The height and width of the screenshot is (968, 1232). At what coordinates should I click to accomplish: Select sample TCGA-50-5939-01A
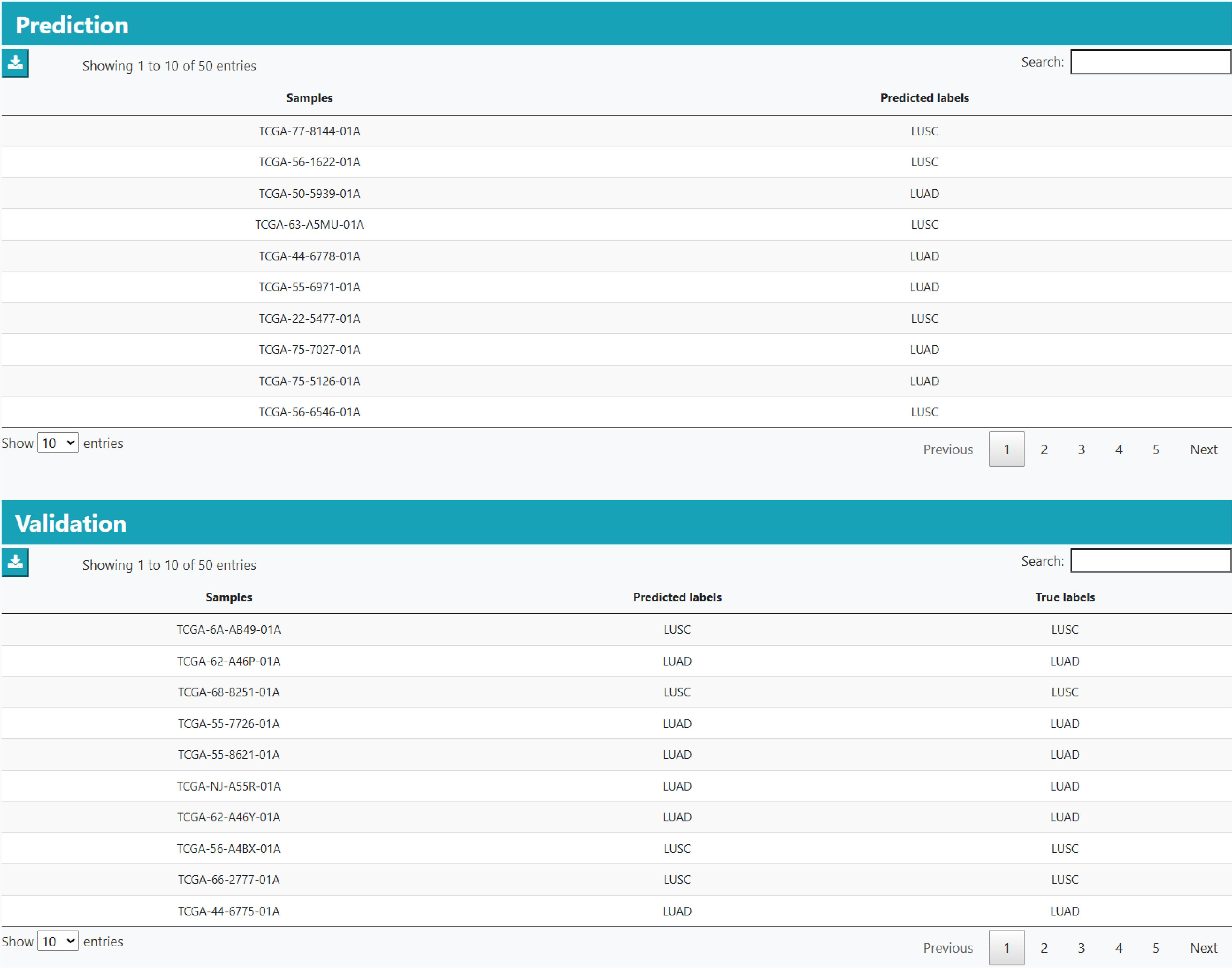point(309,194)
